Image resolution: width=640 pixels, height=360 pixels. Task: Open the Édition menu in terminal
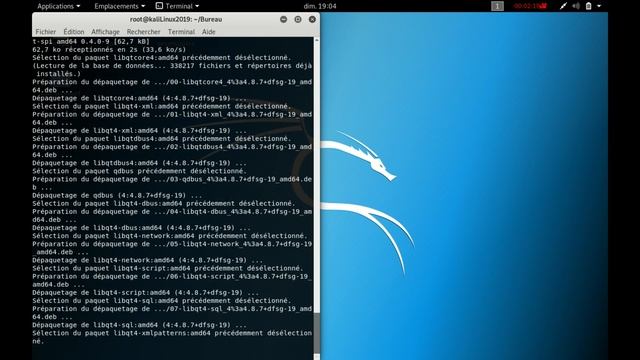click(x=73, y=31)
